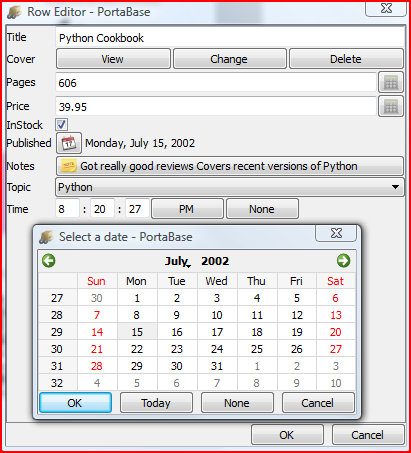Screen dimensions: 411x453
Task: Select Sunday July 28
Action: (97, 366)
